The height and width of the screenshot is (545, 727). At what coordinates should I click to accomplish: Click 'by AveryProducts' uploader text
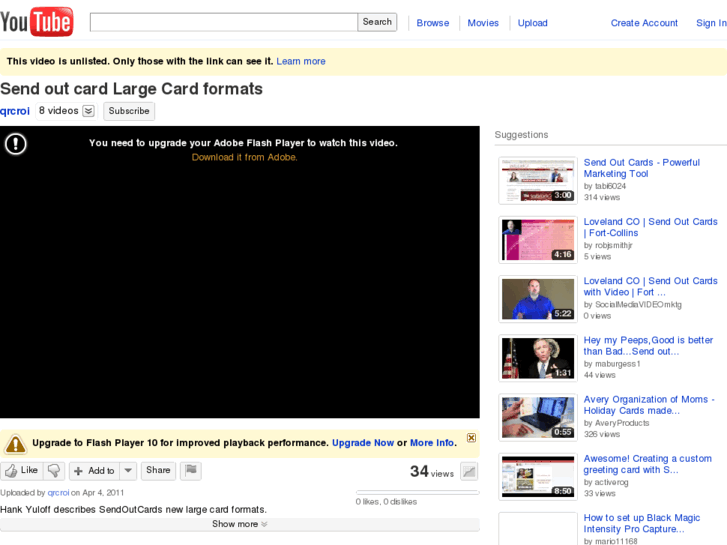pyautogui.click(x=616, y=423)
